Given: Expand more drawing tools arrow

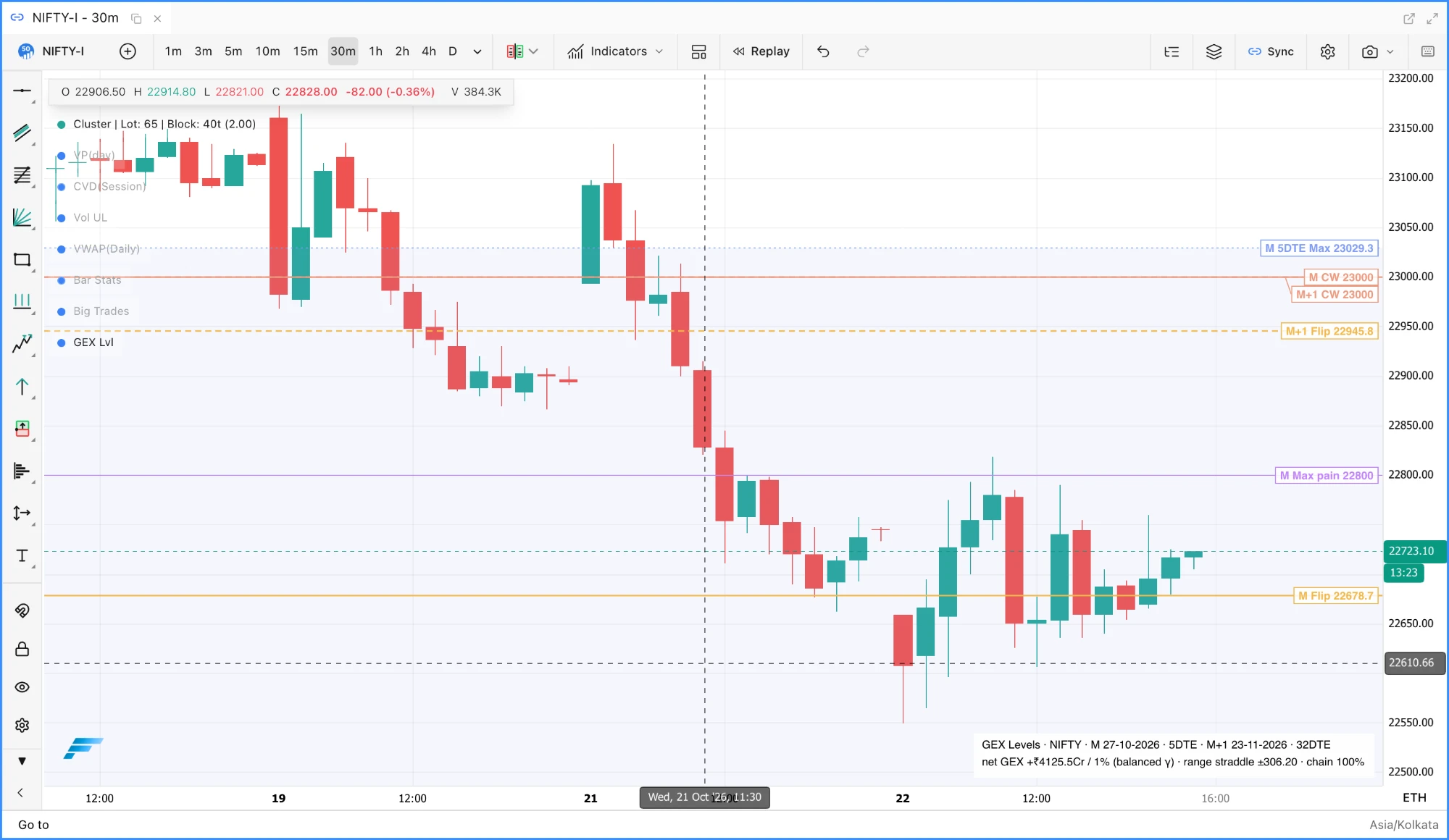Looking at the screenshot, I should click(22, 761).
